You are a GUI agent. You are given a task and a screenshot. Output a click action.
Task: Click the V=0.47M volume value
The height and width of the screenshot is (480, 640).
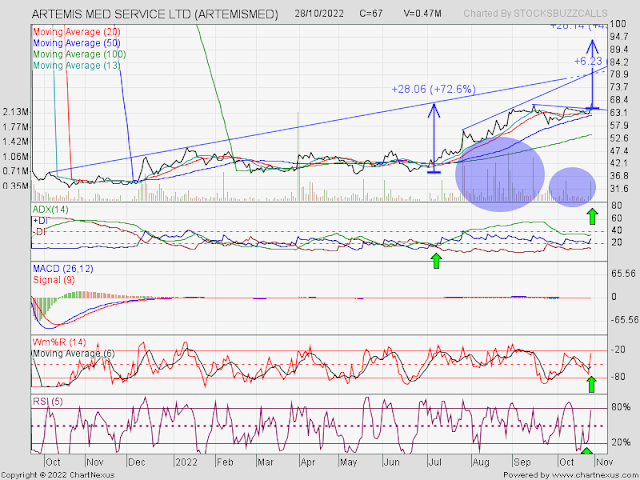422,13
